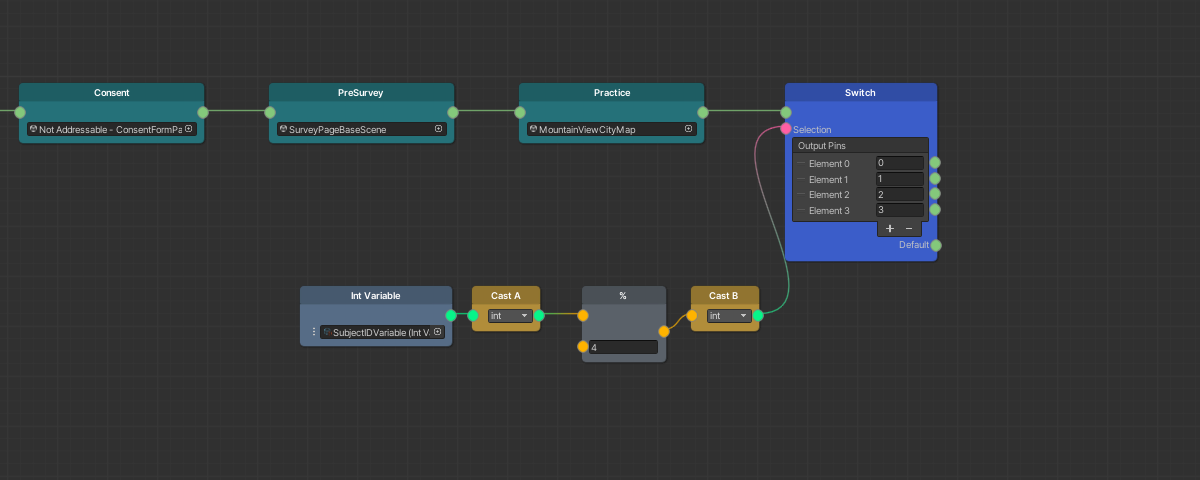Click the Cast B output port
The height and width of the screenshot is (480, 1200).
click(758, 315)
